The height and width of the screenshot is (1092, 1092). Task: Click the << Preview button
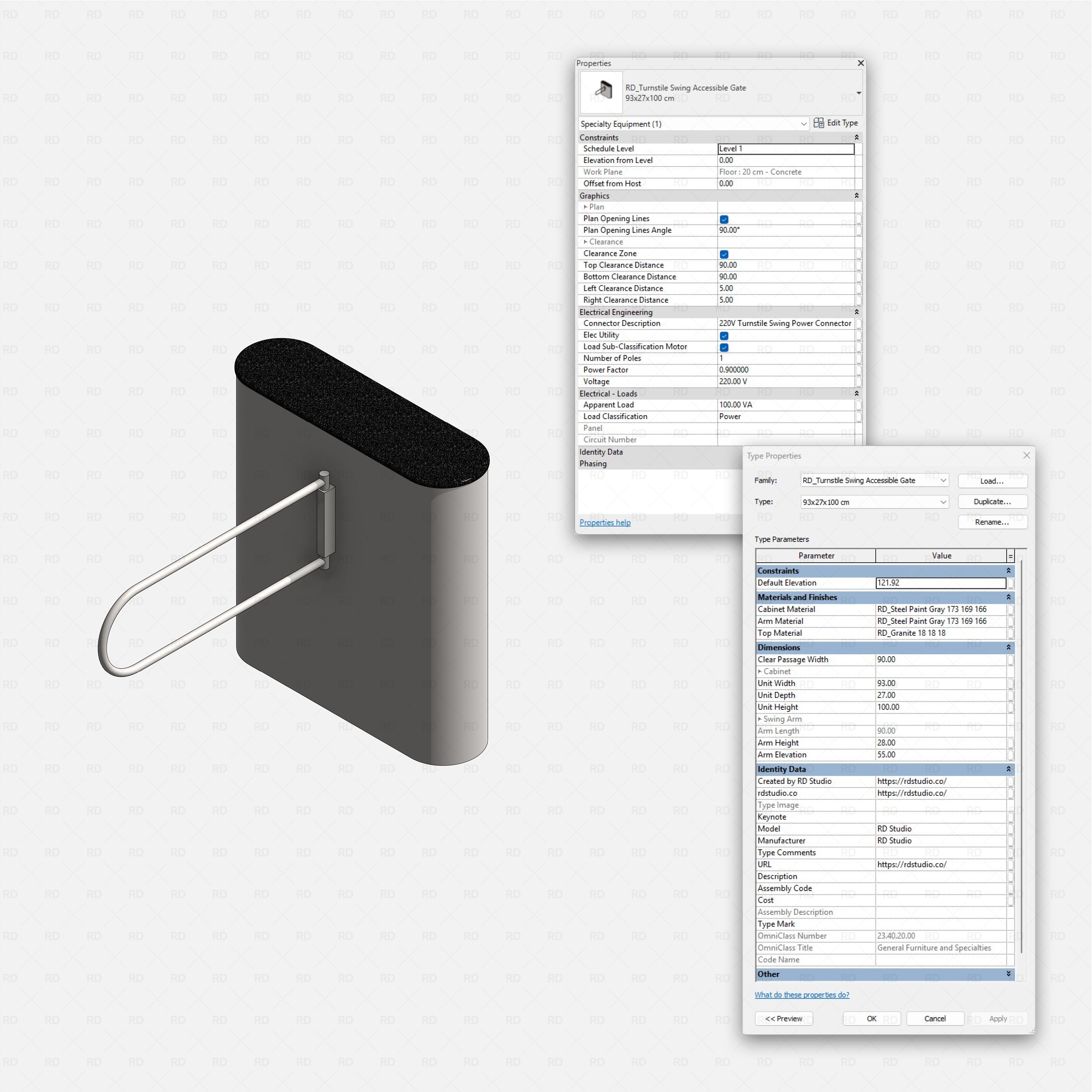pos(784,1019)
